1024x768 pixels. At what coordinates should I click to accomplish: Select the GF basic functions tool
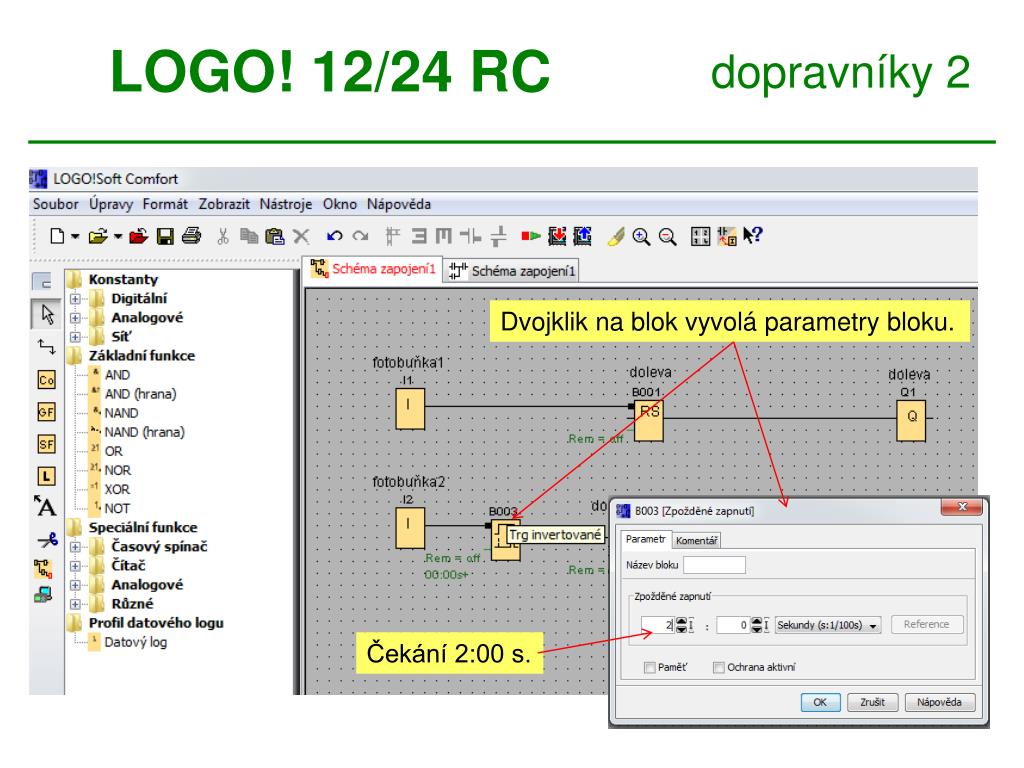pyautogui.click(x=46, y=412)
